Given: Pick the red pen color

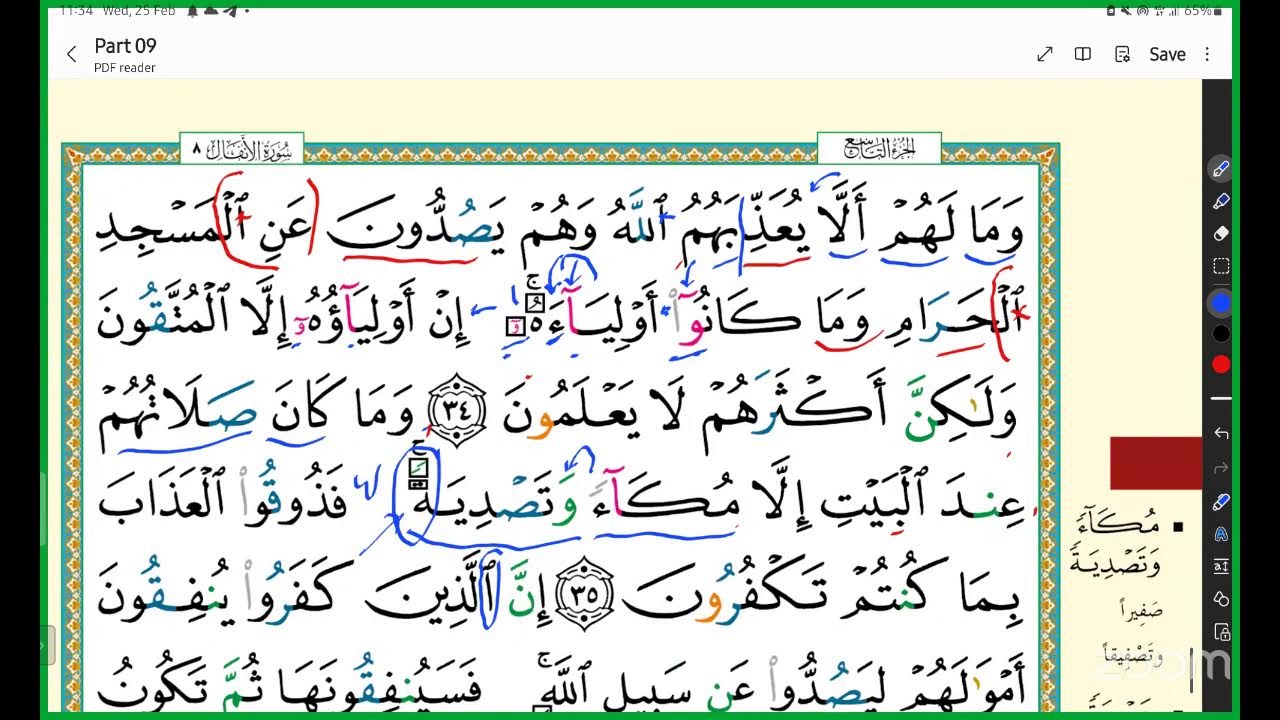Looking at the screenshot, I should tap(1221, 365).
